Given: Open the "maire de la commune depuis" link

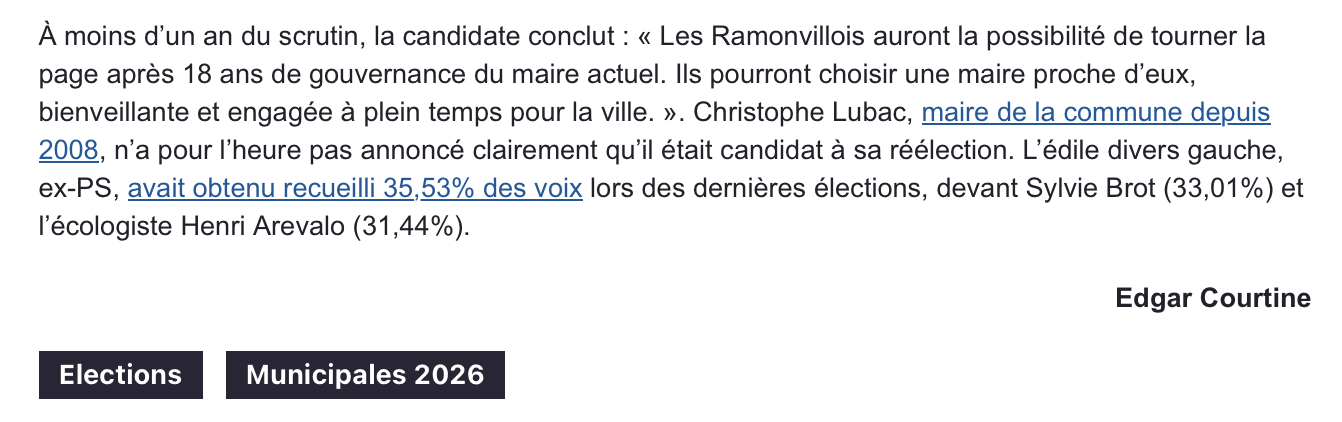Looking at the screenshot, I should [1096, 112].
